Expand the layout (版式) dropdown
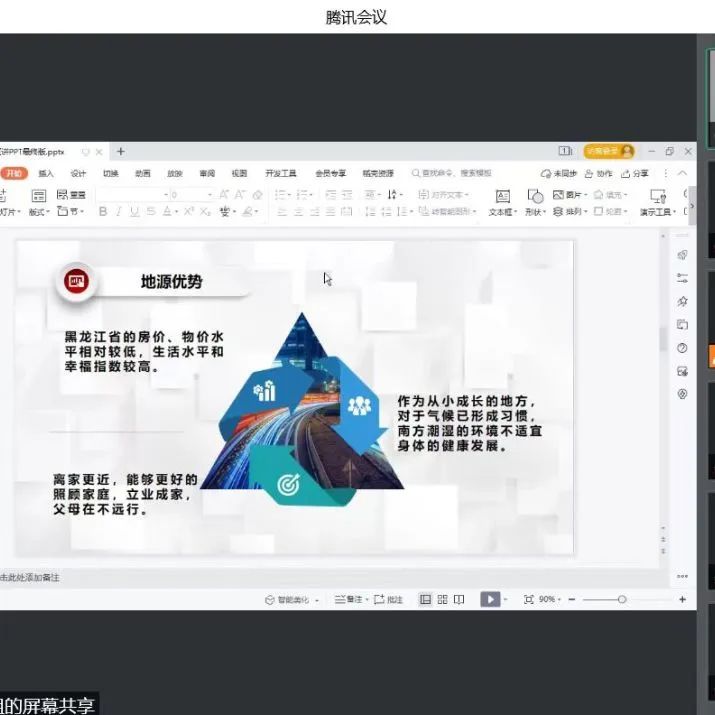 [41, 211]
